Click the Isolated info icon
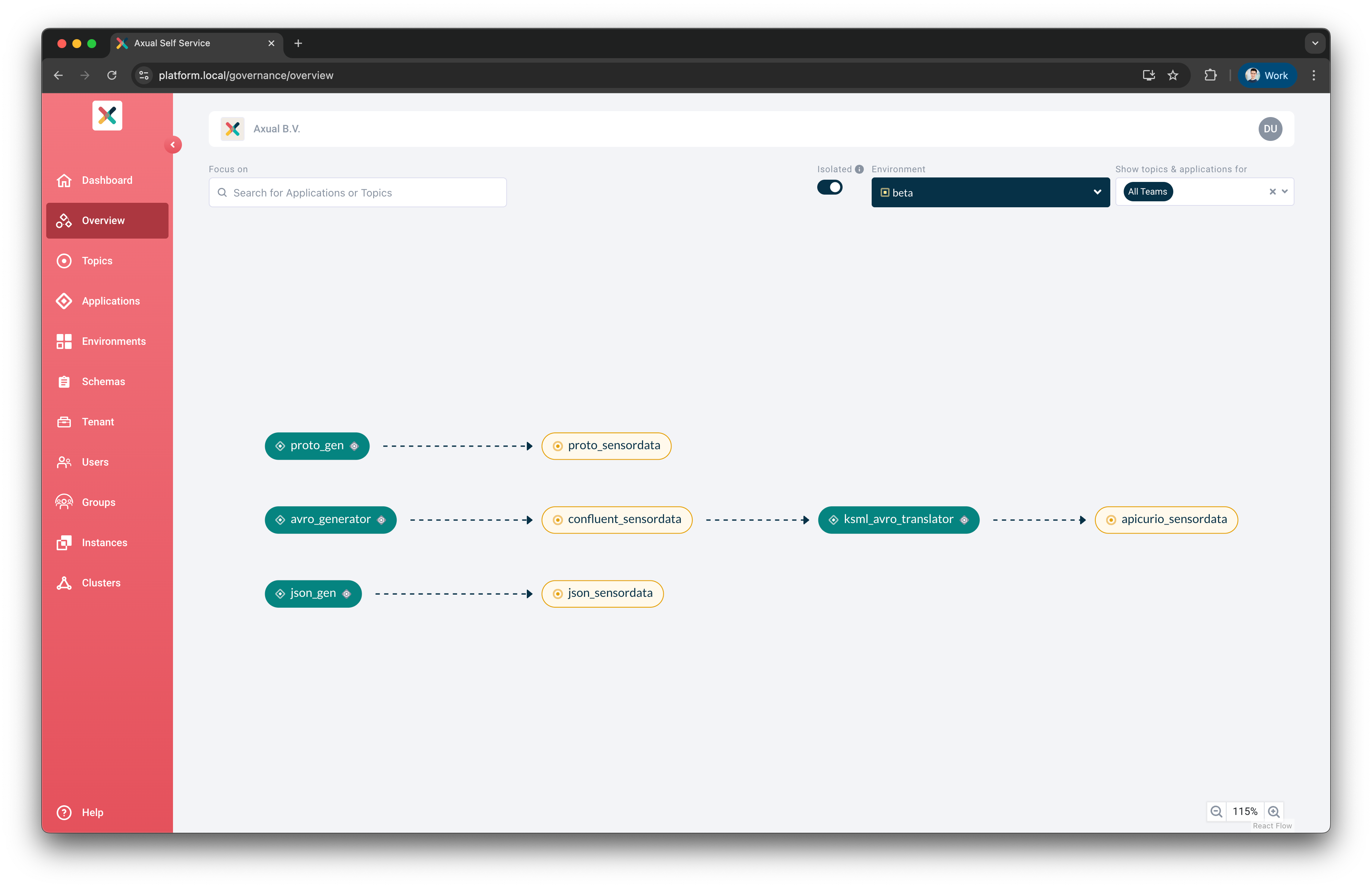This screenshot has width=1372, height=888. pyautogui.click(x=859, y=169)
